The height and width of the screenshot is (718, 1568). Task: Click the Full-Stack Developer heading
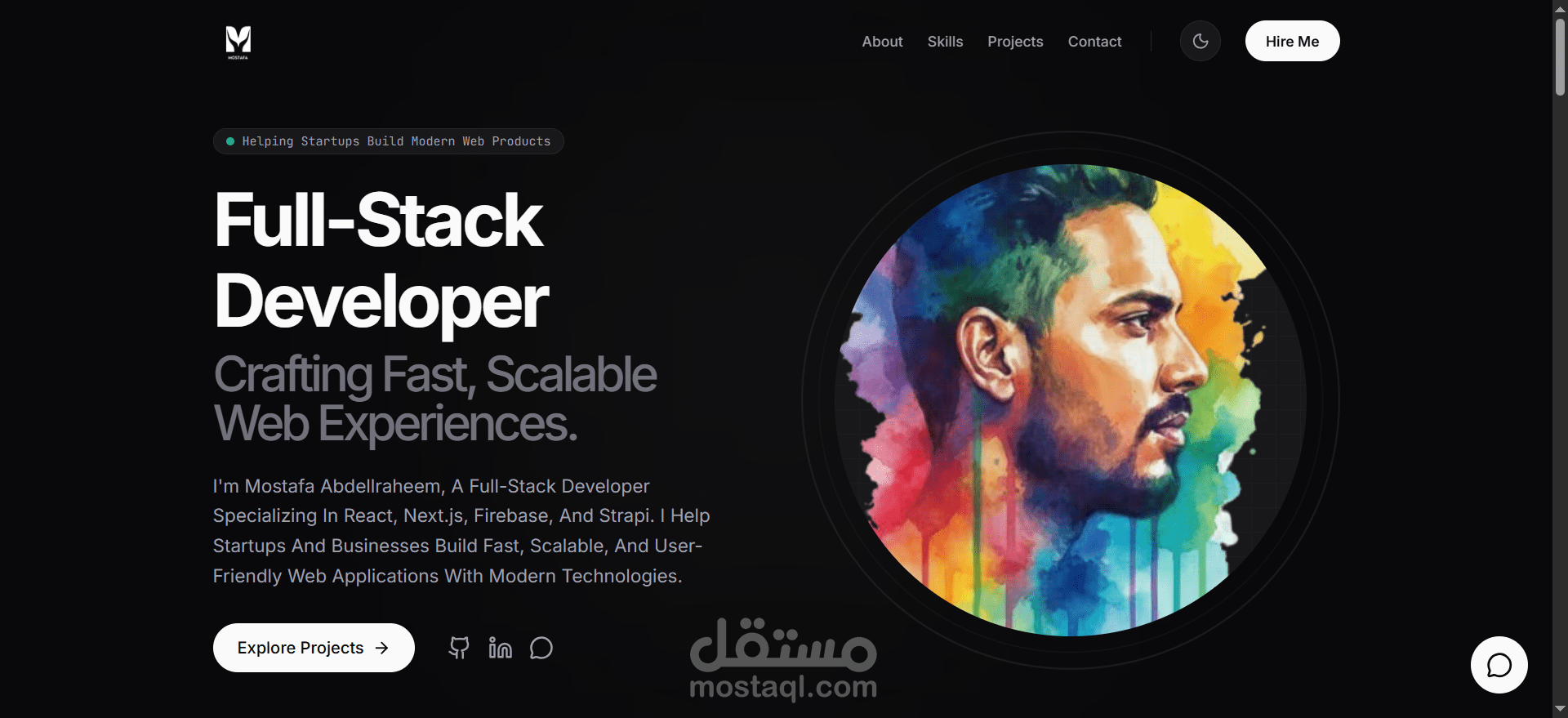[x=381, y=260]
